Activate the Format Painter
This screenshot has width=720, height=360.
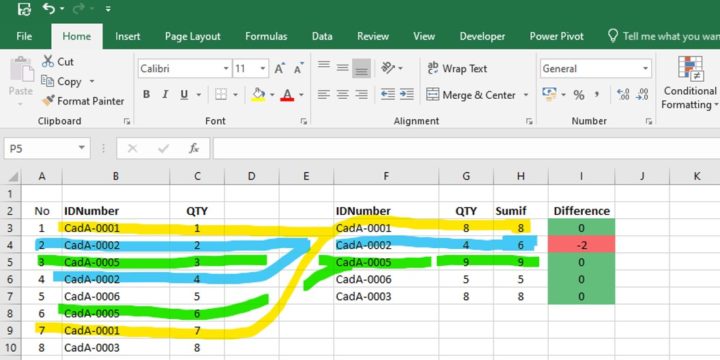(x=83, y=101)
